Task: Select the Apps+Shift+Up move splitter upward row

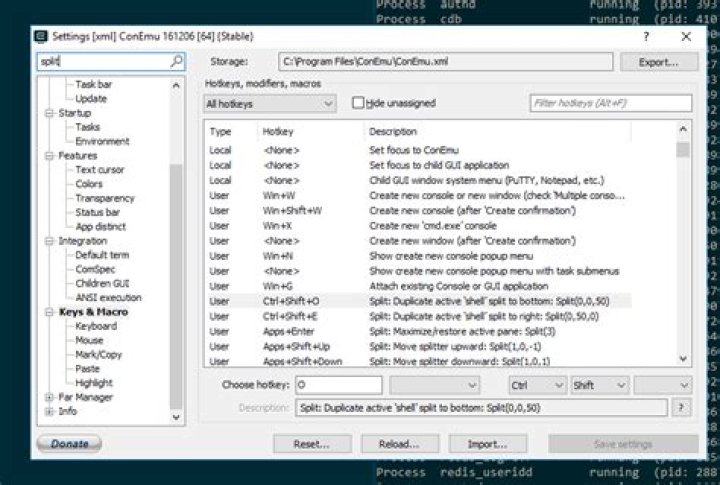Action: (418, 347)
